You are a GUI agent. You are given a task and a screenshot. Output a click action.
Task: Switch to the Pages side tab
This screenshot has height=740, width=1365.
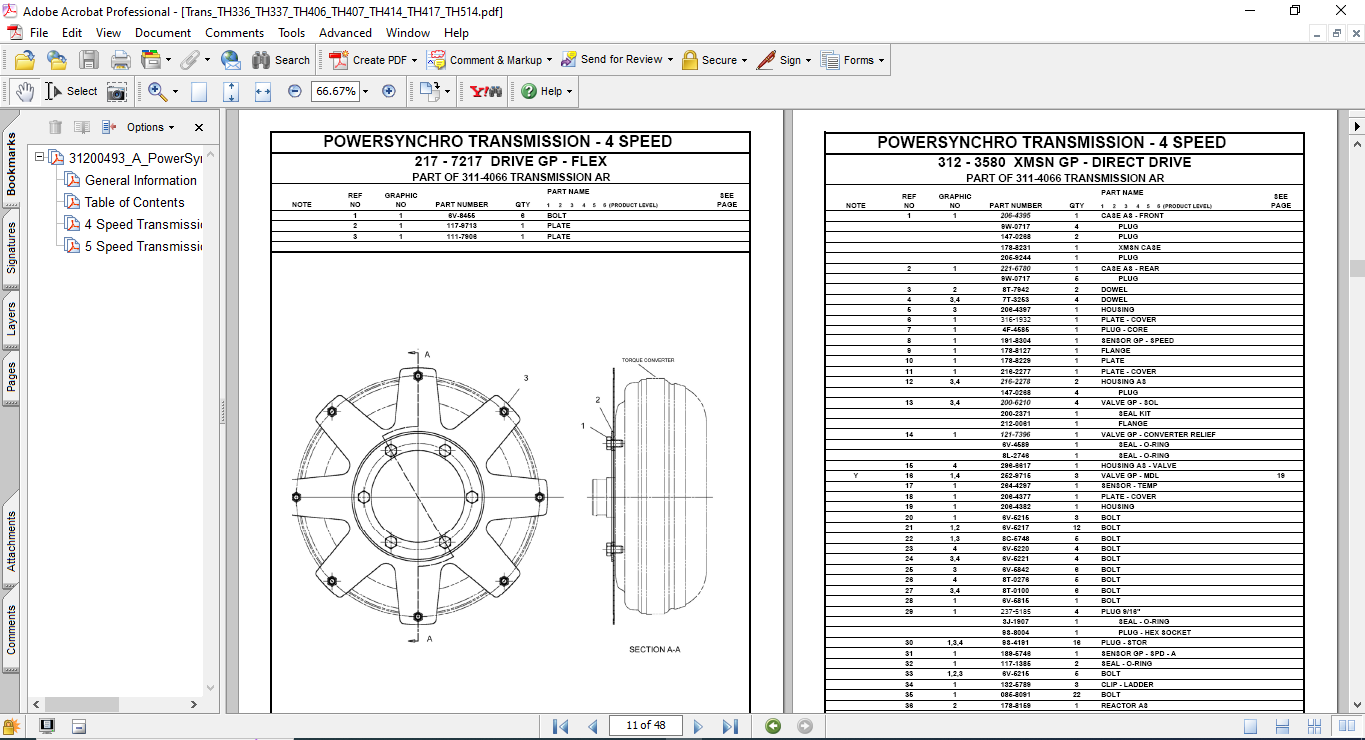[12, 377]
